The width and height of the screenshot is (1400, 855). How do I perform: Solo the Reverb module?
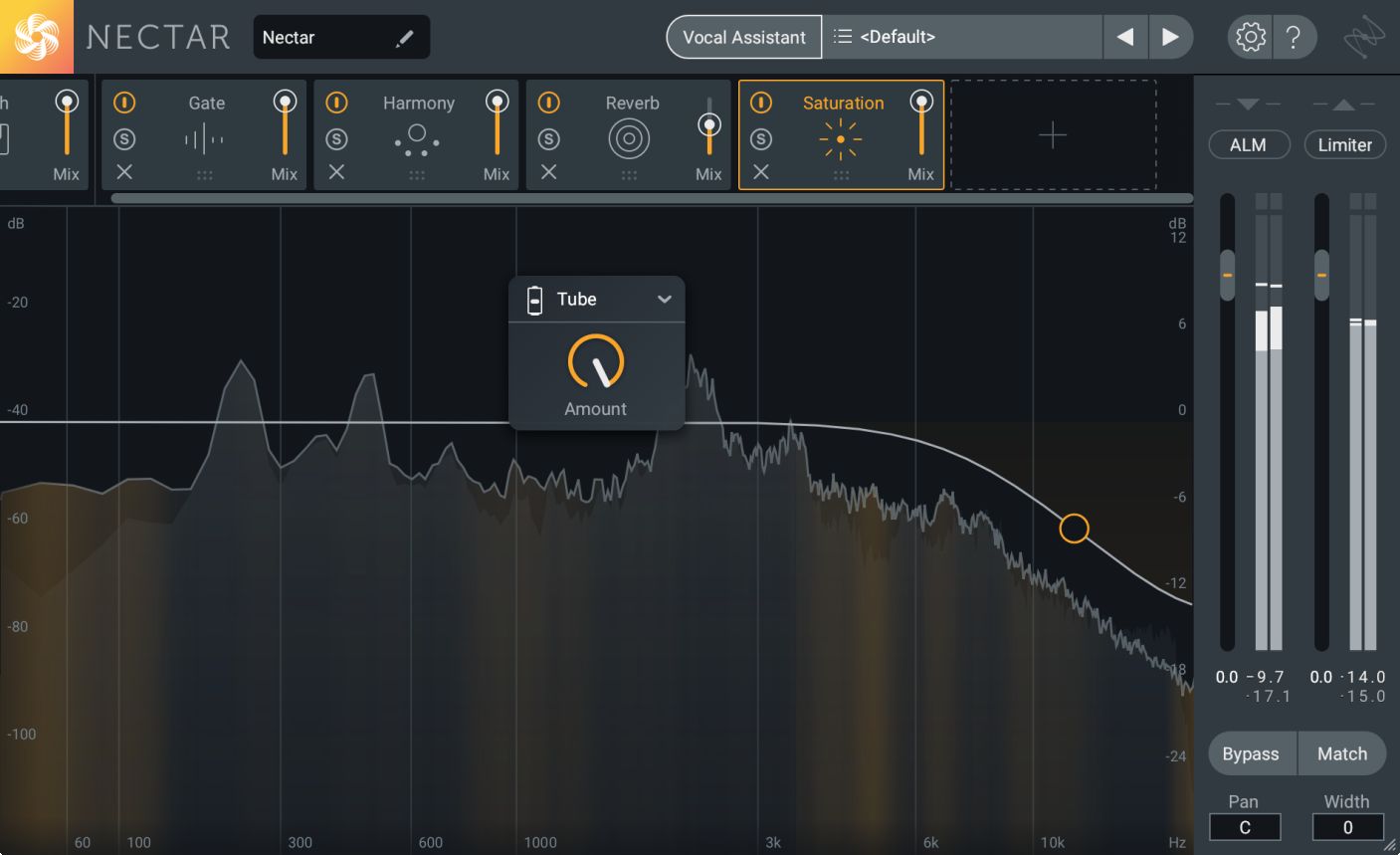548,139
